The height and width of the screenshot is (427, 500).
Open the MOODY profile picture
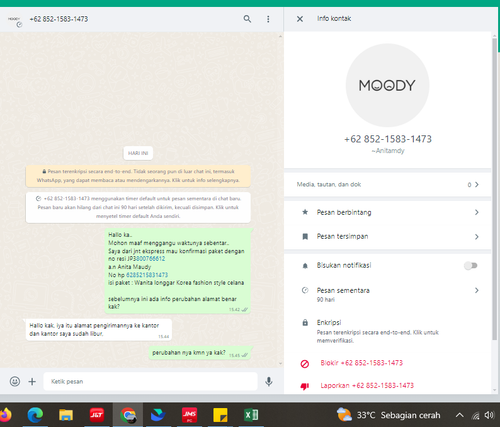tap(387, 85)
